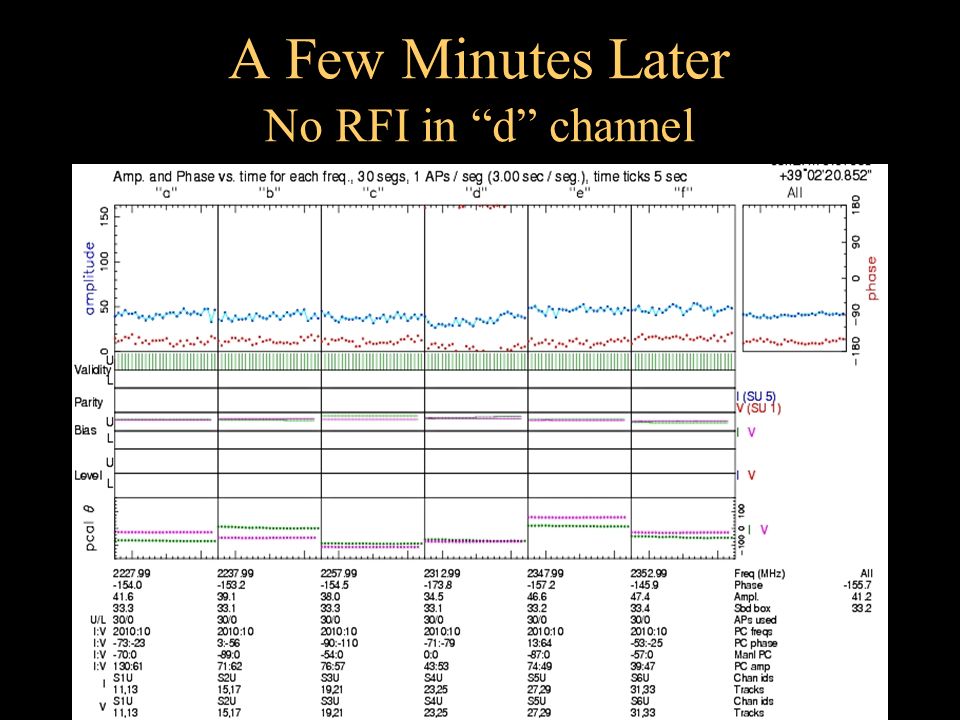Image resolution: width=960 pixels, height=720 pixels.
Task: Click Sbd box value 33.4
Action: pos(640,609)
